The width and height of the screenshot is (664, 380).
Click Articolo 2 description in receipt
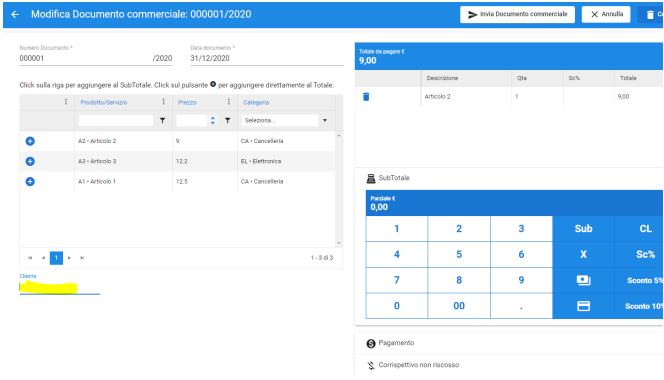pyautogui.click(x=437, y=97)
